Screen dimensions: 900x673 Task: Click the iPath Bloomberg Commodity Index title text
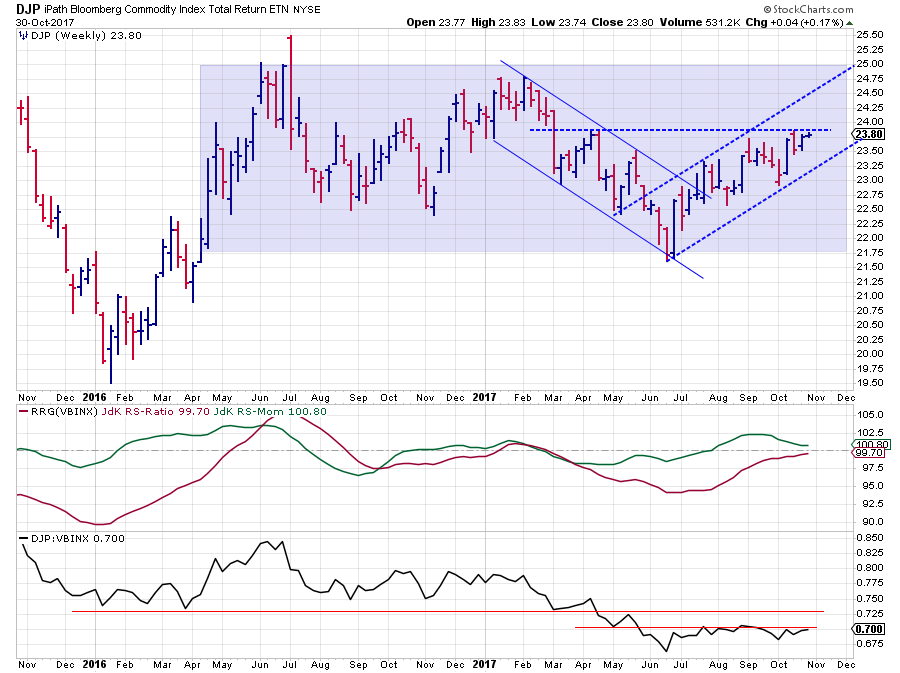166,10
